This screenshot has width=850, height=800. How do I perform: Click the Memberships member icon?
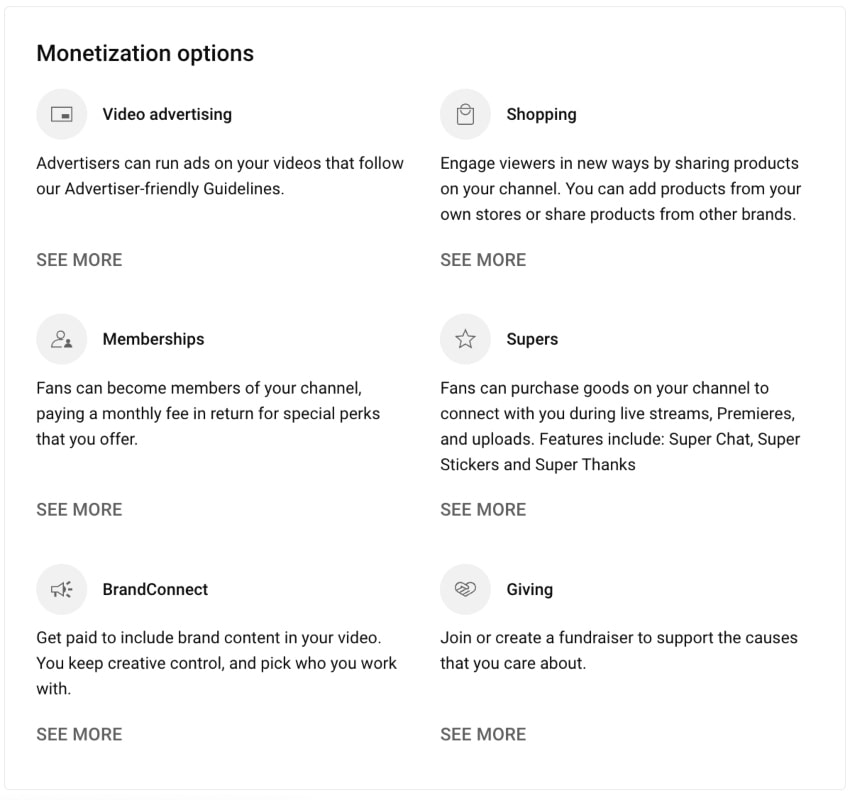[x=61, y=339]
